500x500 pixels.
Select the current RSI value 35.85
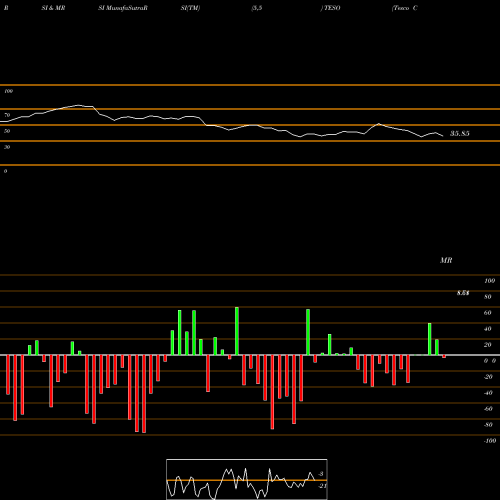[x=460, y=134]
